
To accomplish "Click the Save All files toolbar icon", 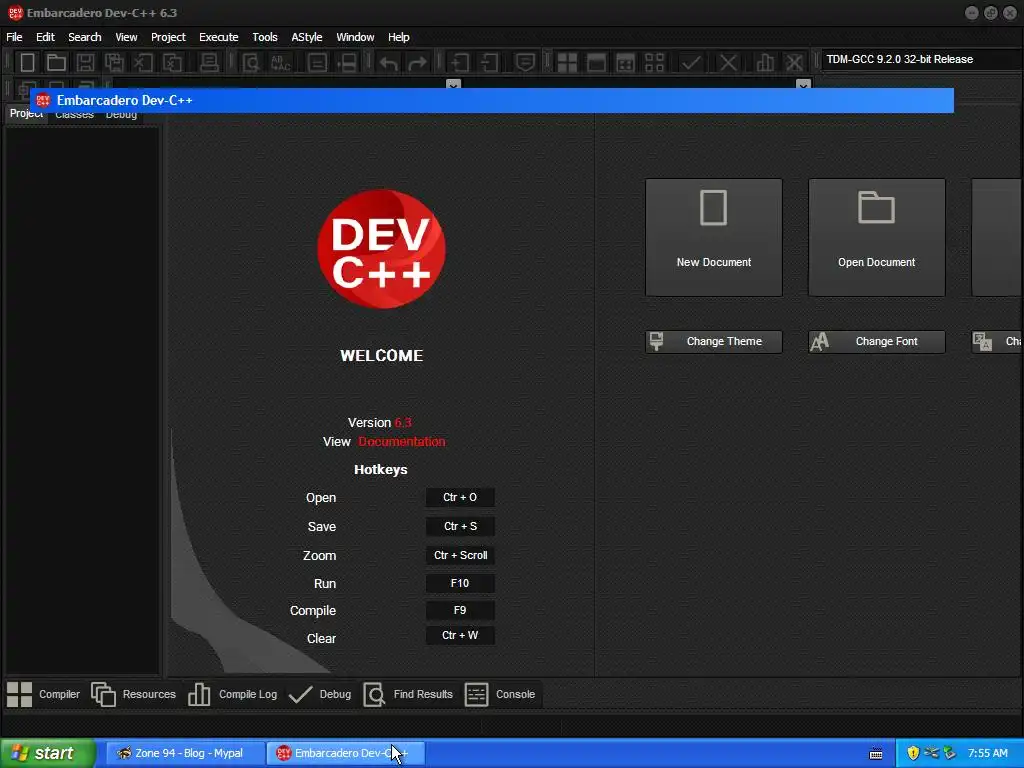I will 114,63.
